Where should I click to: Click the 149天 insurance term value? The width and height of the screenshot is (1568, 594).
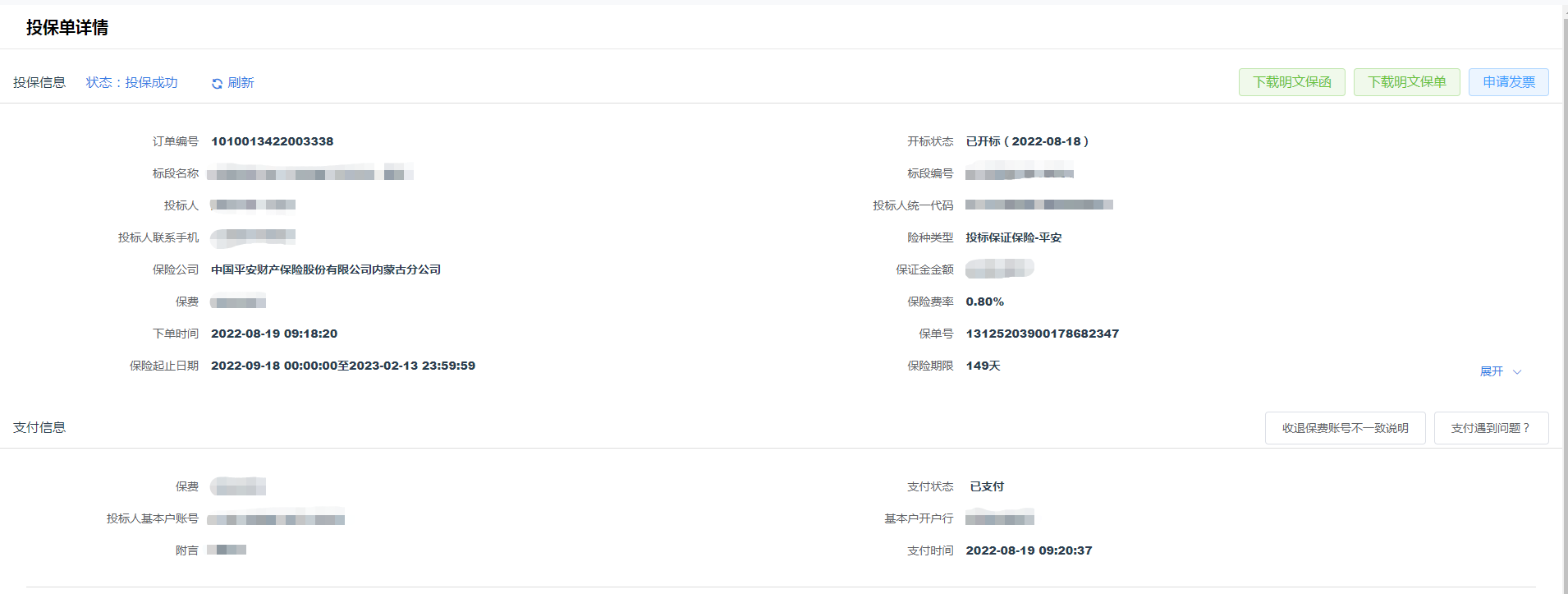pos(983,366)
